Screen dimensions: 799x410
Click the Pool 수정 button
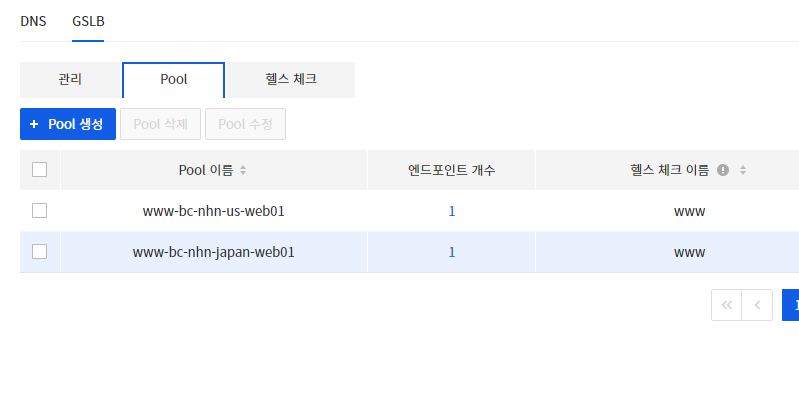pyautogui.click(x=246, y=124)
